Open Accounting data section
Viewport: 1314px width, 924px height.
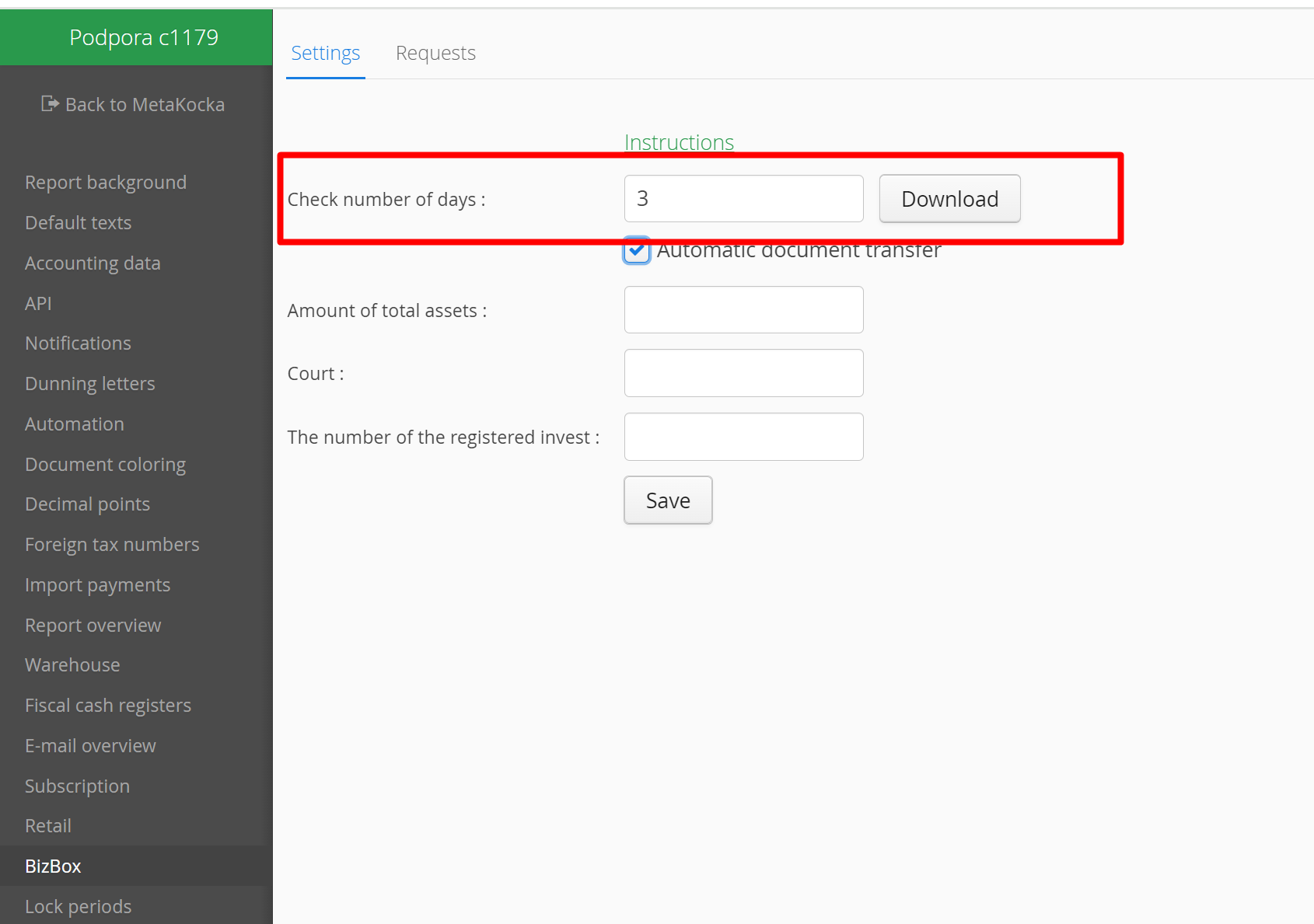[x=93, y=263]
